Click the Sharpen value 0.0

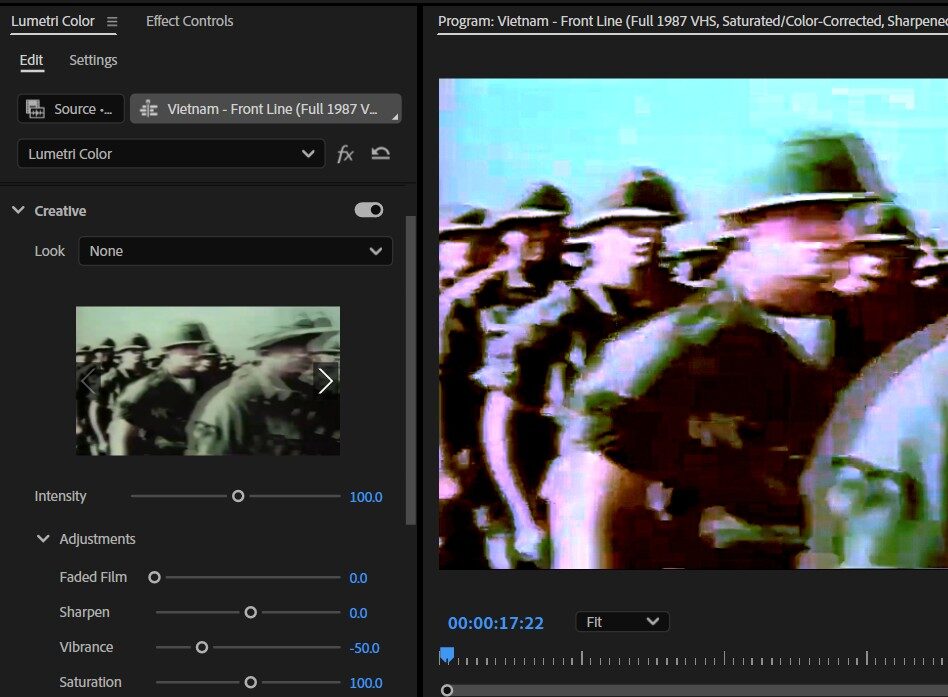click(x=358, y=613)
